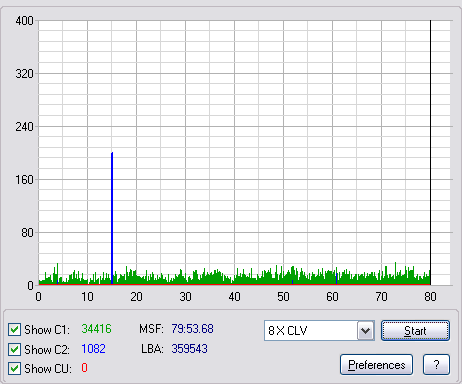Click the Start scan button
The width and height of the screenshot is (462, 384).
pyautogui.click(x=415, y=331)
